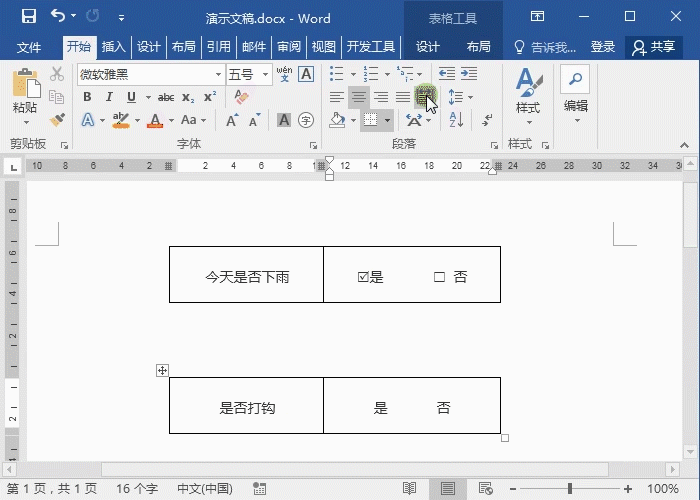The image size is (700, 500).
Task: Save the document with the floppy icon
Action: click(29, 17)
